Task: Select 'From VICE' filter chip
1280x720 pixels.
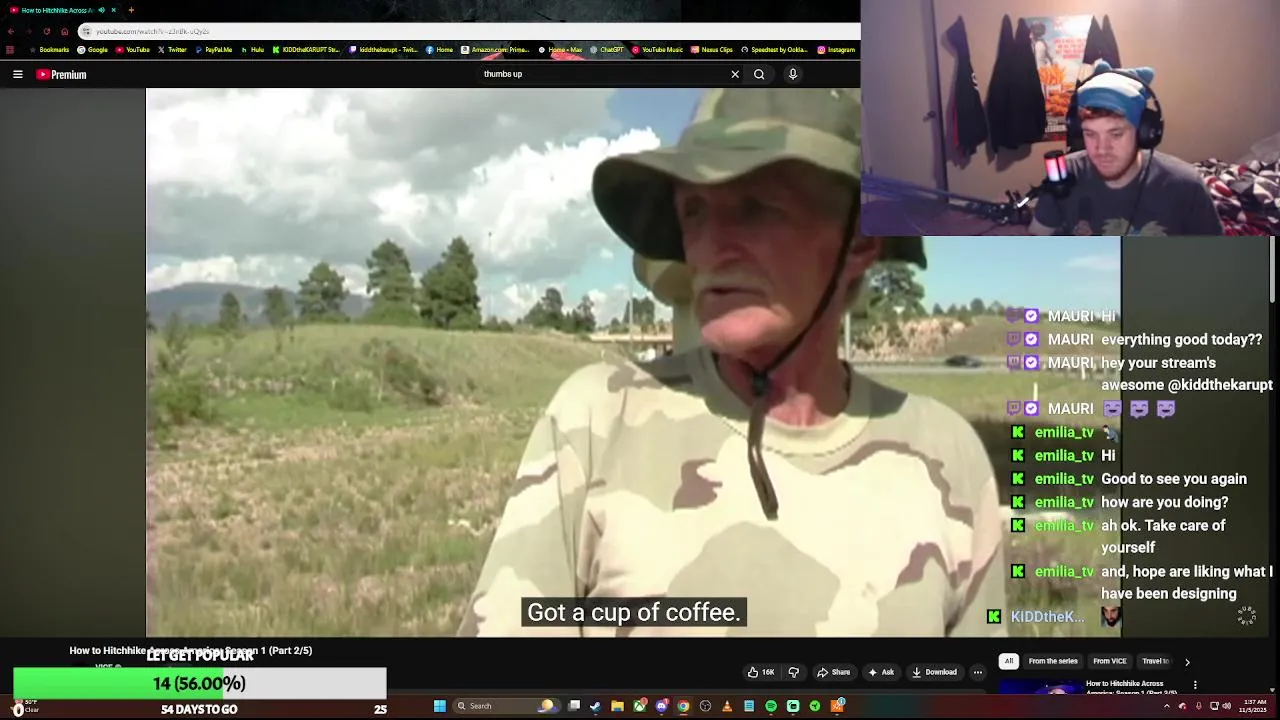Action: [x=1110, y=661]
